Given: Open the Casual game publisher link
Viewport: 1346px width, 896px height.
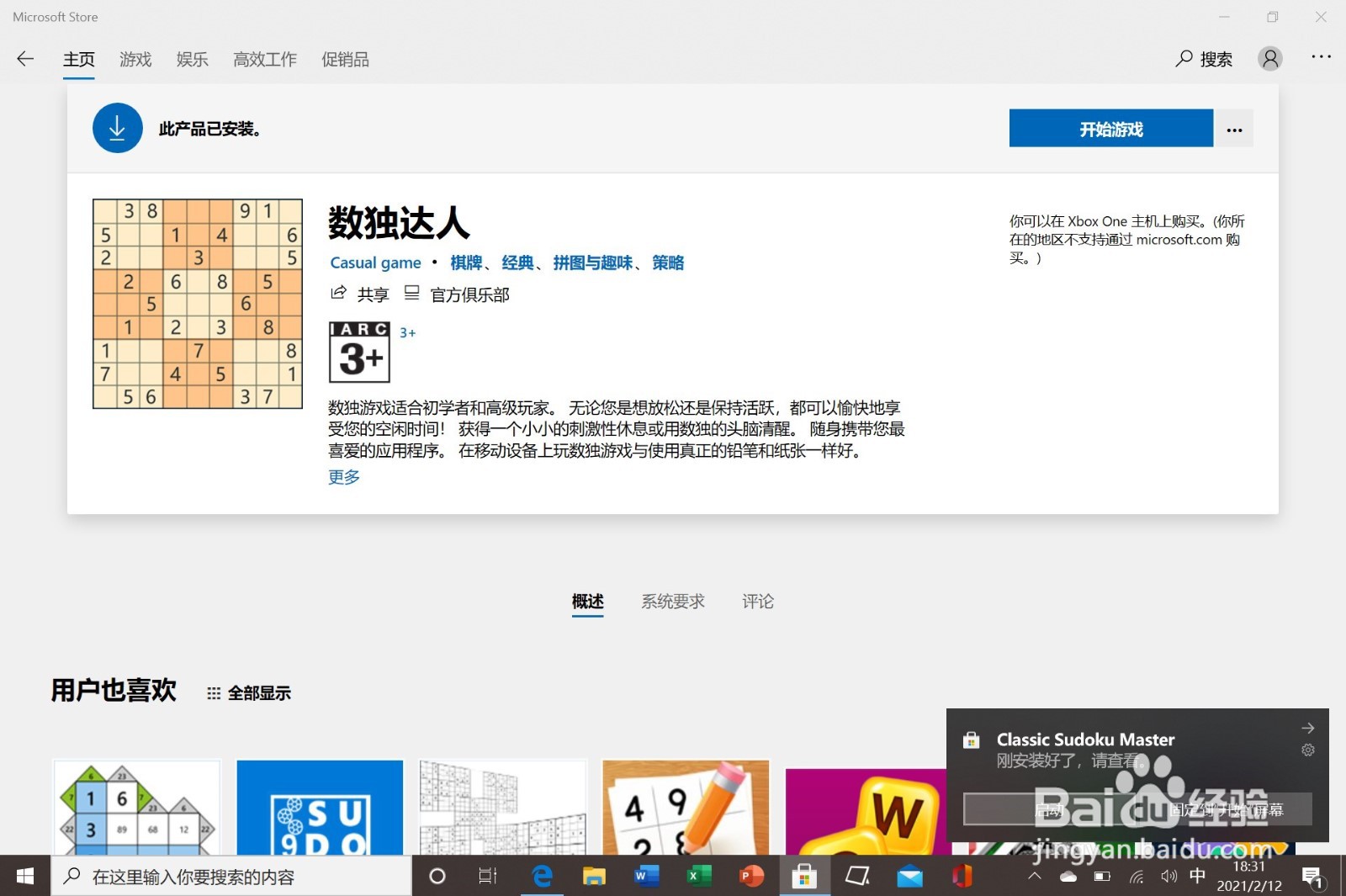Looking at the screenshot, I should point(375,262).
